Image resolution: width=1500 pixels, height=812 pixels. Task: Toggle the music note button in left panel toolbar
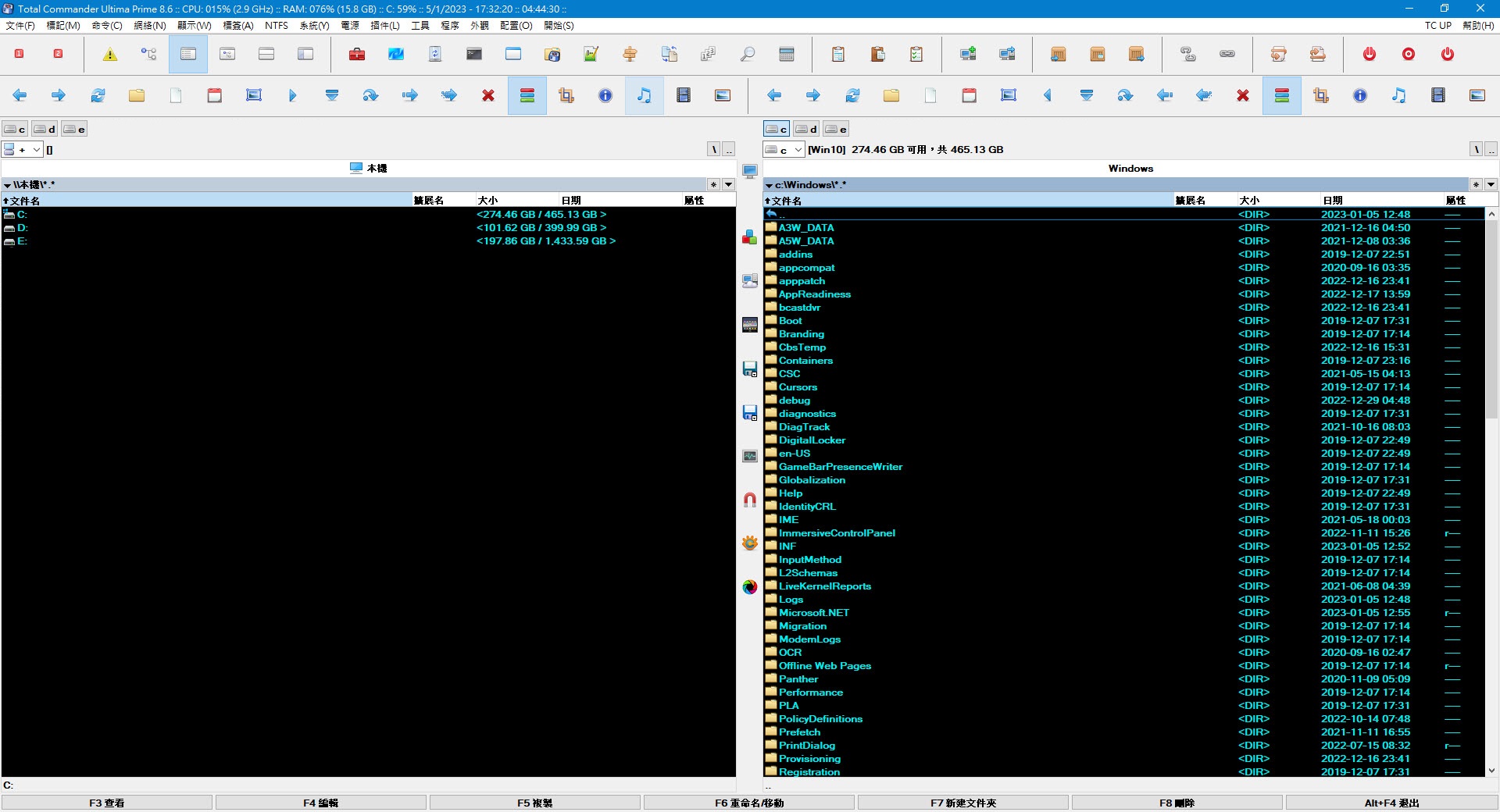pos(645,95)
